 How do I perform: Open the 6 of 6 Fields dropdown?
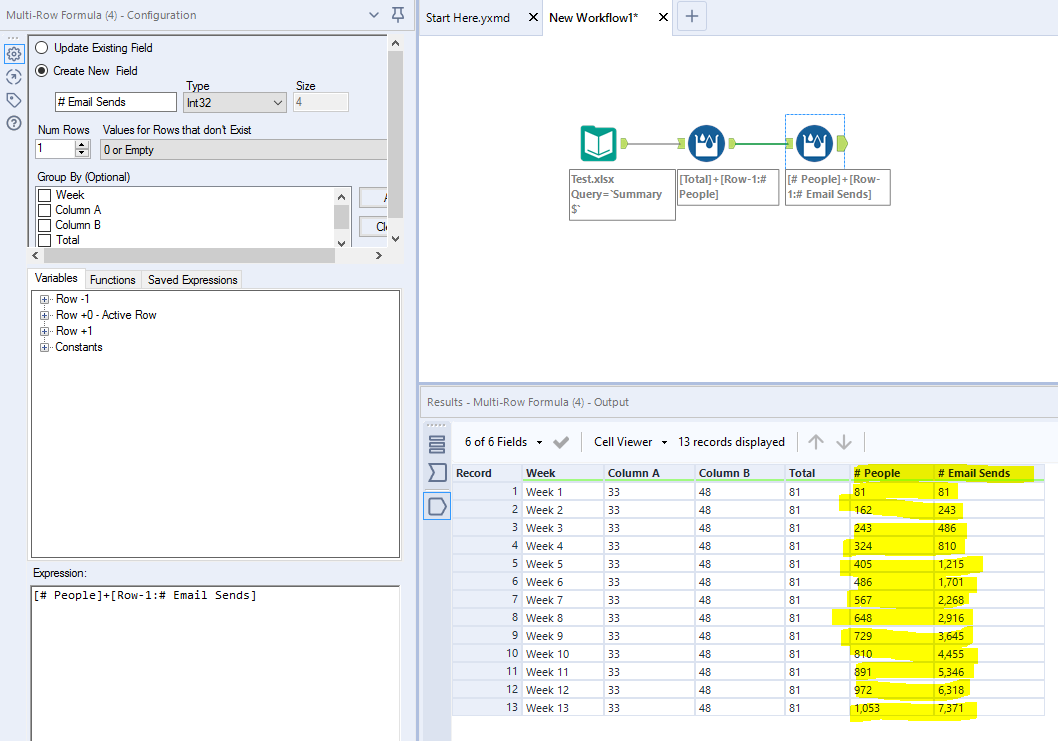point(504,442)
